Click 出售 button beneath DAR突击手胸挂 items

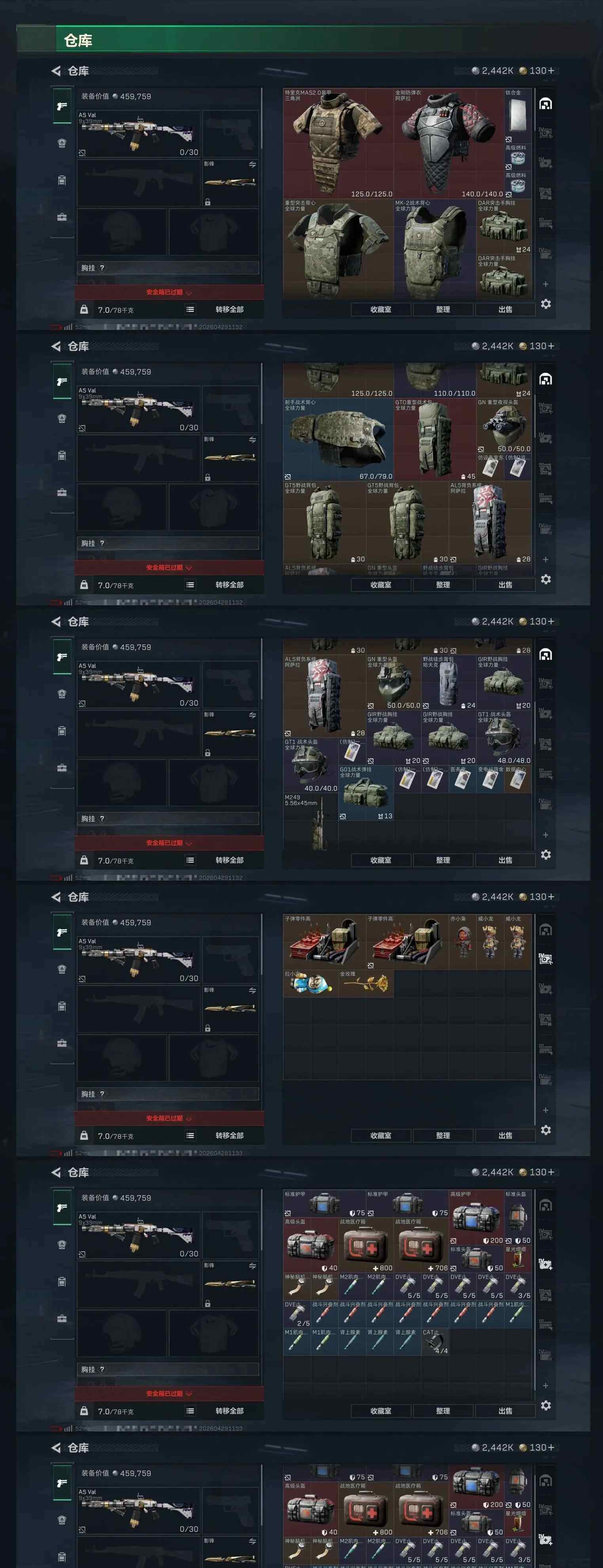coord(505,309)
